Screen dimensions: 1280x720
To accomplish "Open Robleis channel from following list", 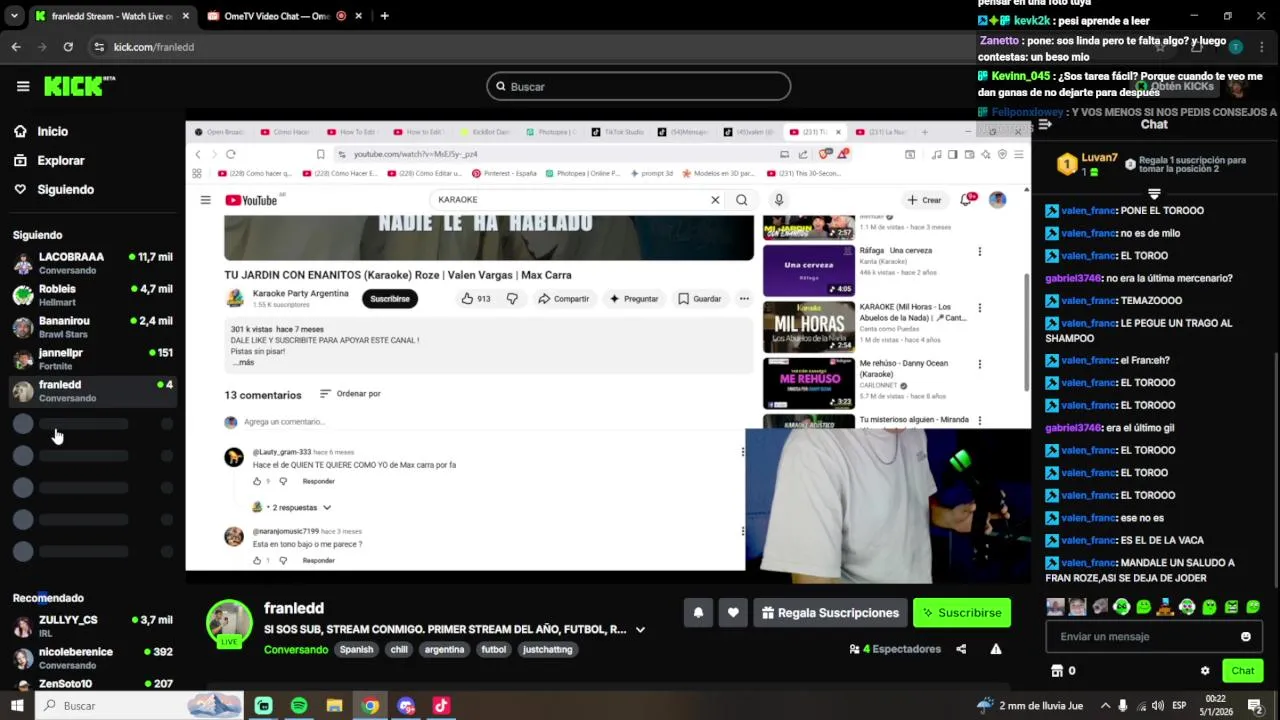I will [x=92, y=295].
